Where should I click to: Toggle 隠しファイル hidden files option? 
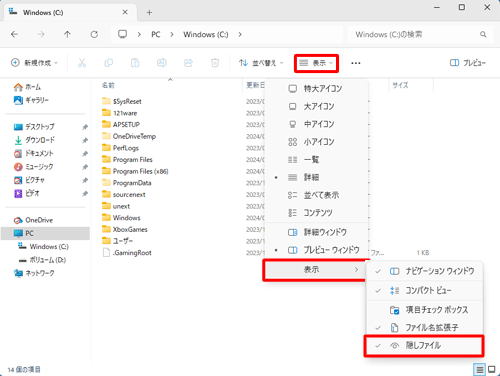point(424,346)
